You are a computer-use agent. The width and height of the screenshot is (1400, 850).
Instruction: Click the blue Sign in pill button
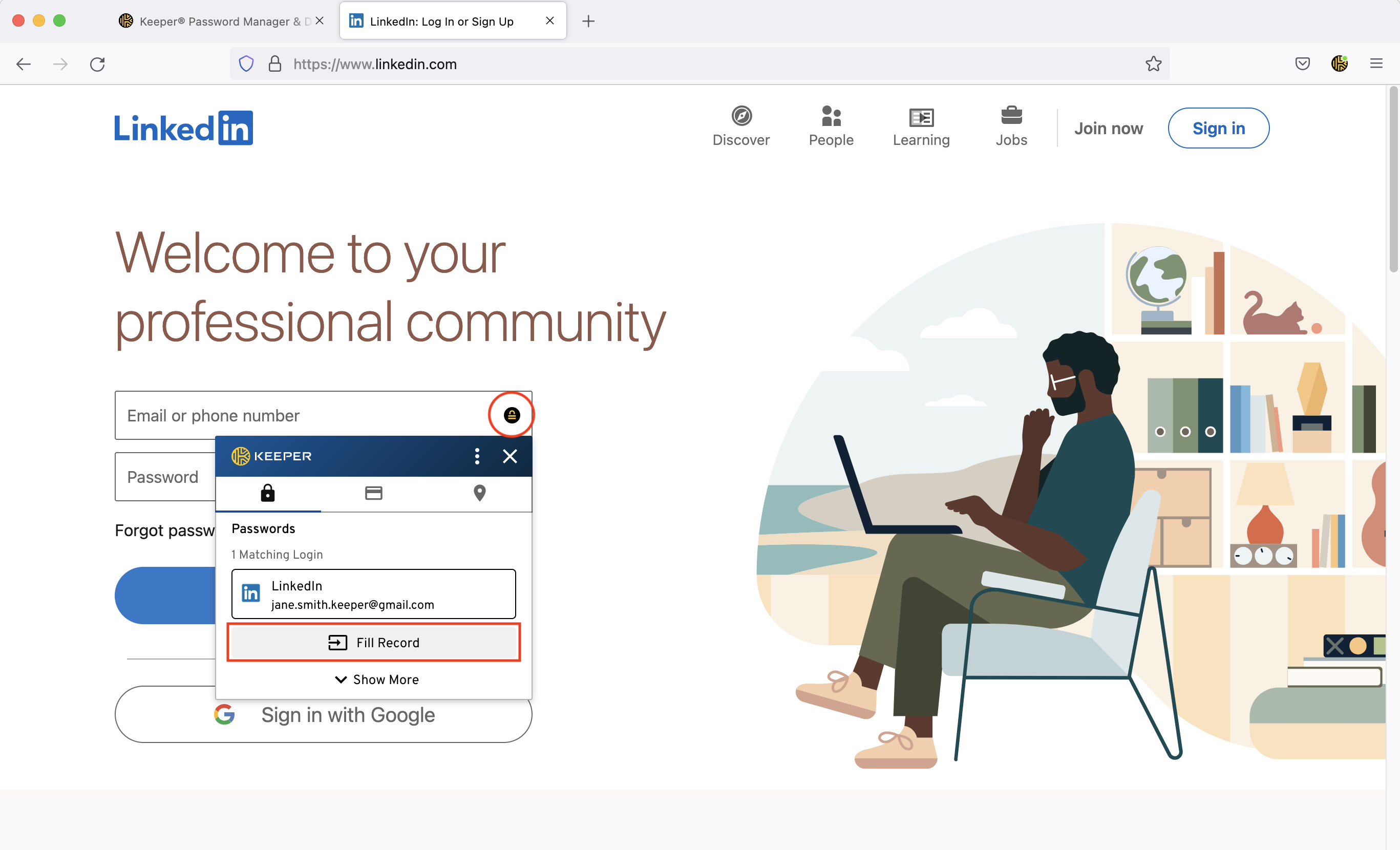(165, 595)
